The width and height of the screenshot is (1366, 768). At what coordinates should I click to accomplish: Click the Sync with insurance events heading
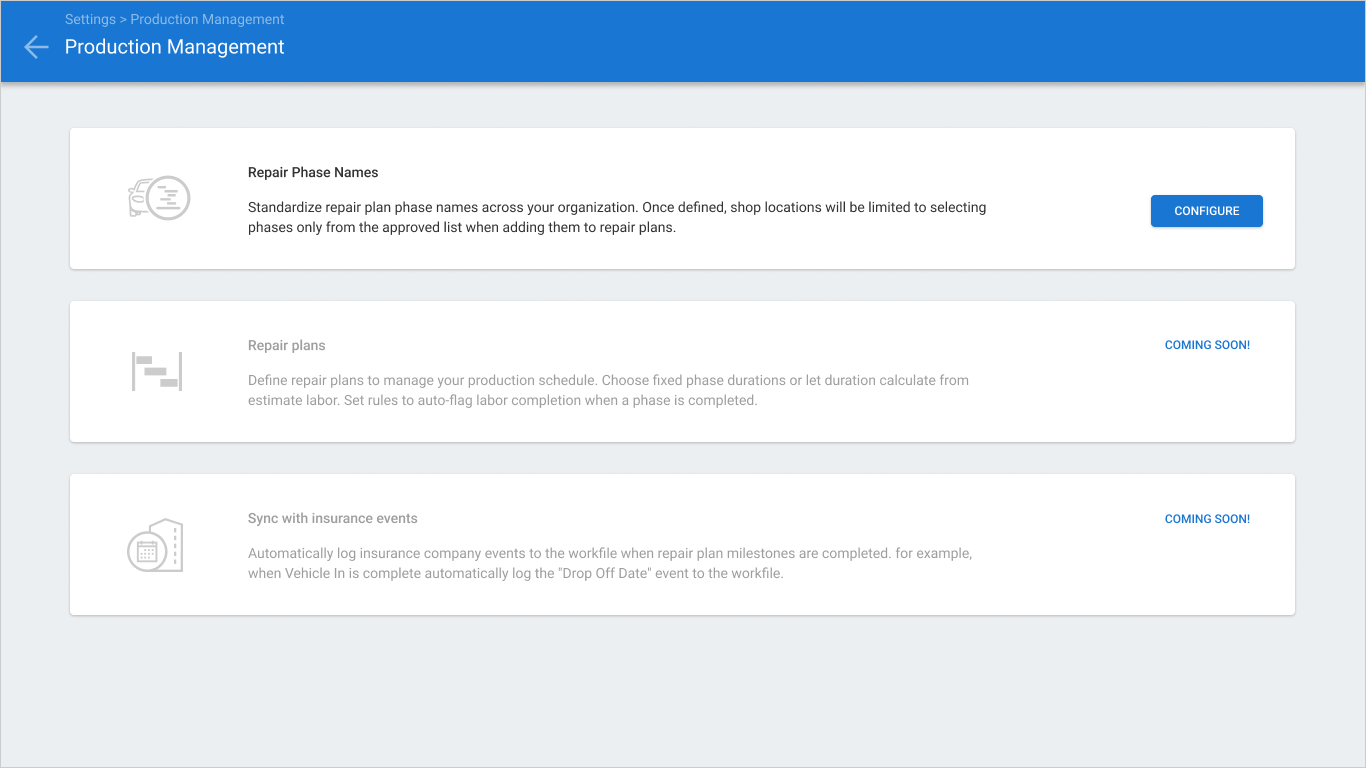(333, 518)
